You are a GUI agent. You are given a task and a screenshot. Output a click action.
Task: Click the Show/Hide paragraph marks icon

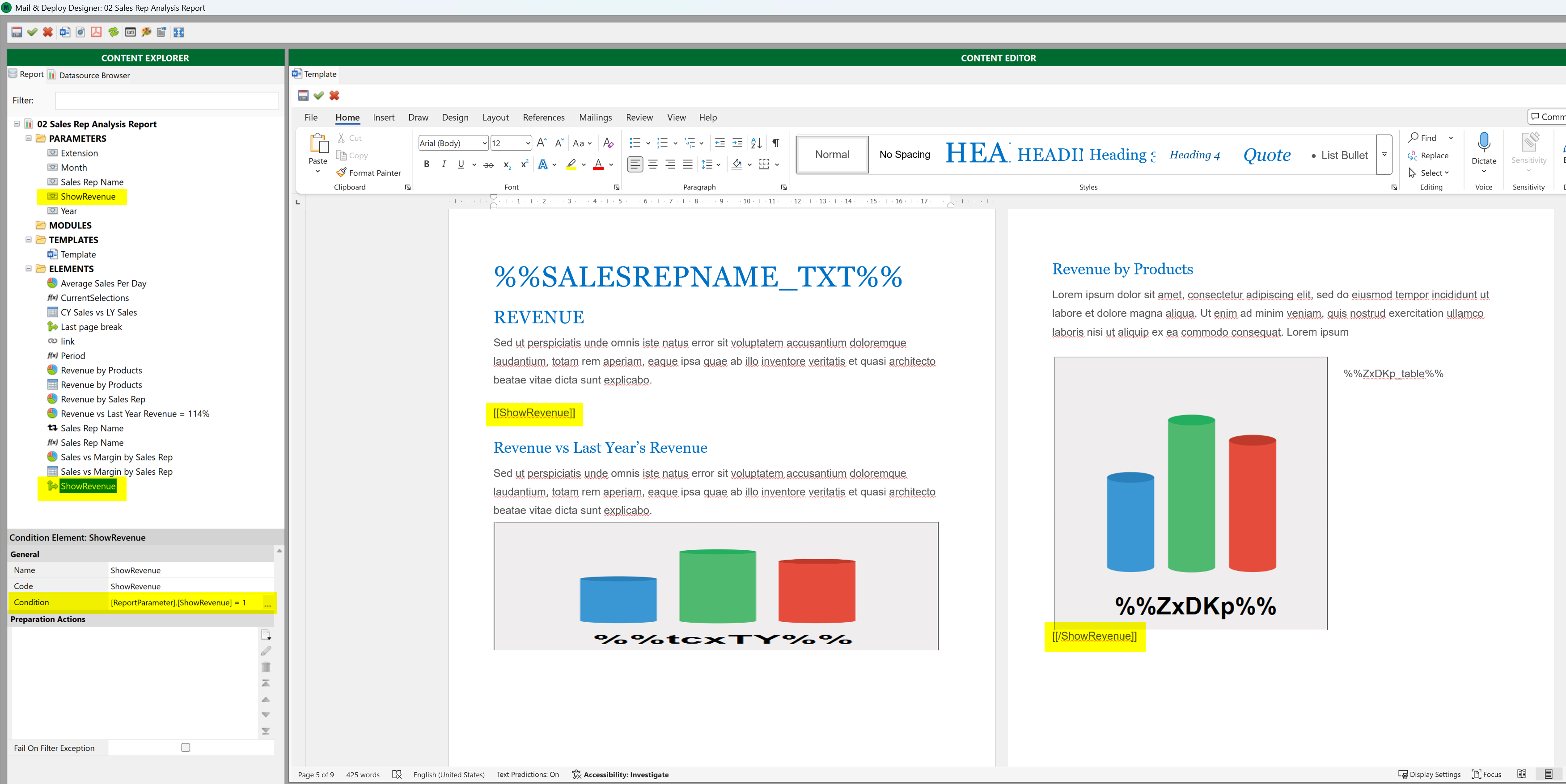[x=775, y=143]
